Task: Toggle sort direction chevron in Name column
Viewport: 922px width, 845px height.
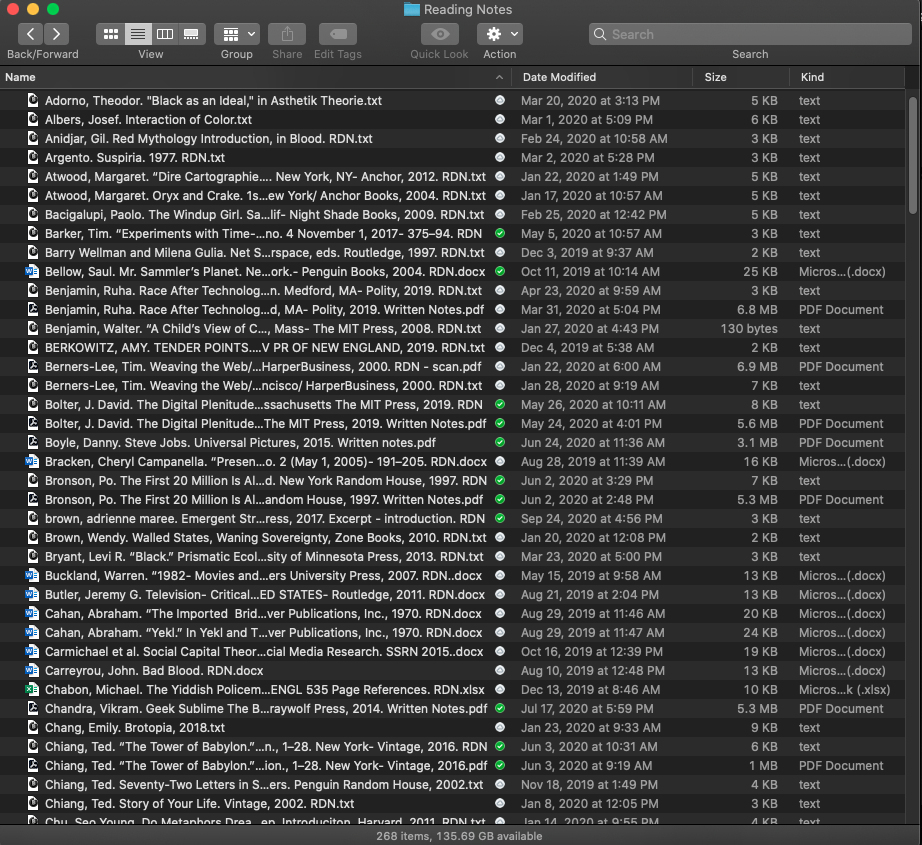Action: pyautogui.click(x=499, y=77)
